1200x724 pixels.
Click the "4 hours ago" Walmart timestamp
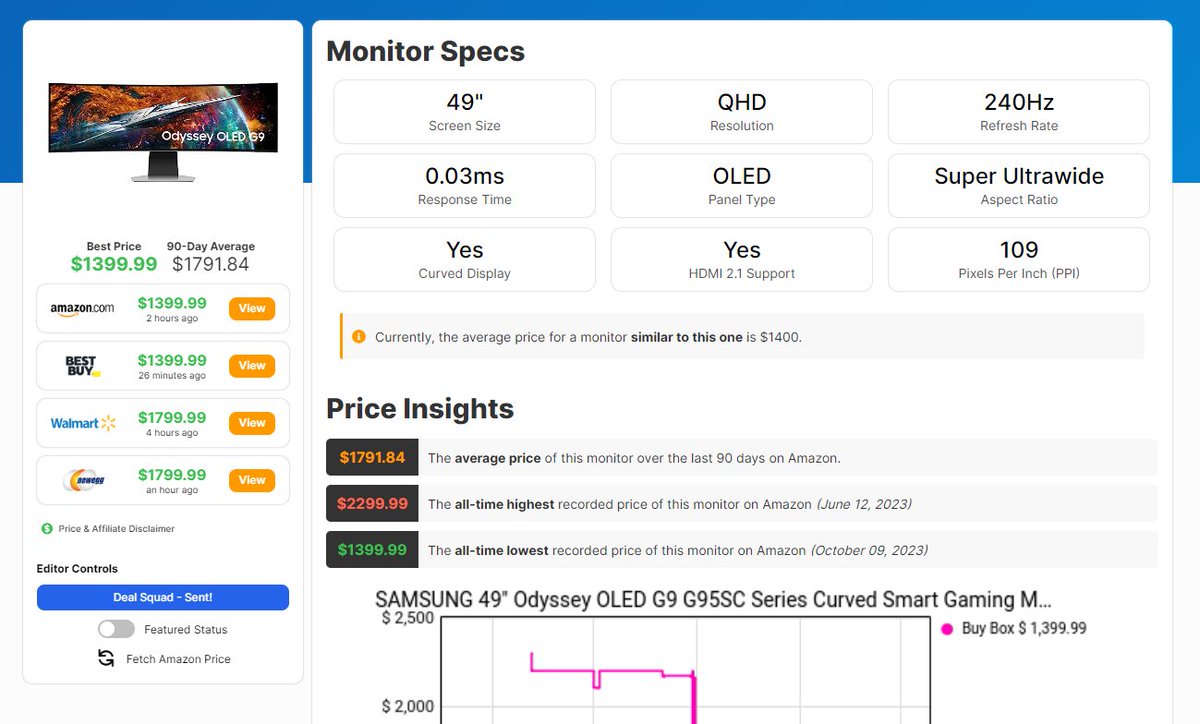point(172,433)
